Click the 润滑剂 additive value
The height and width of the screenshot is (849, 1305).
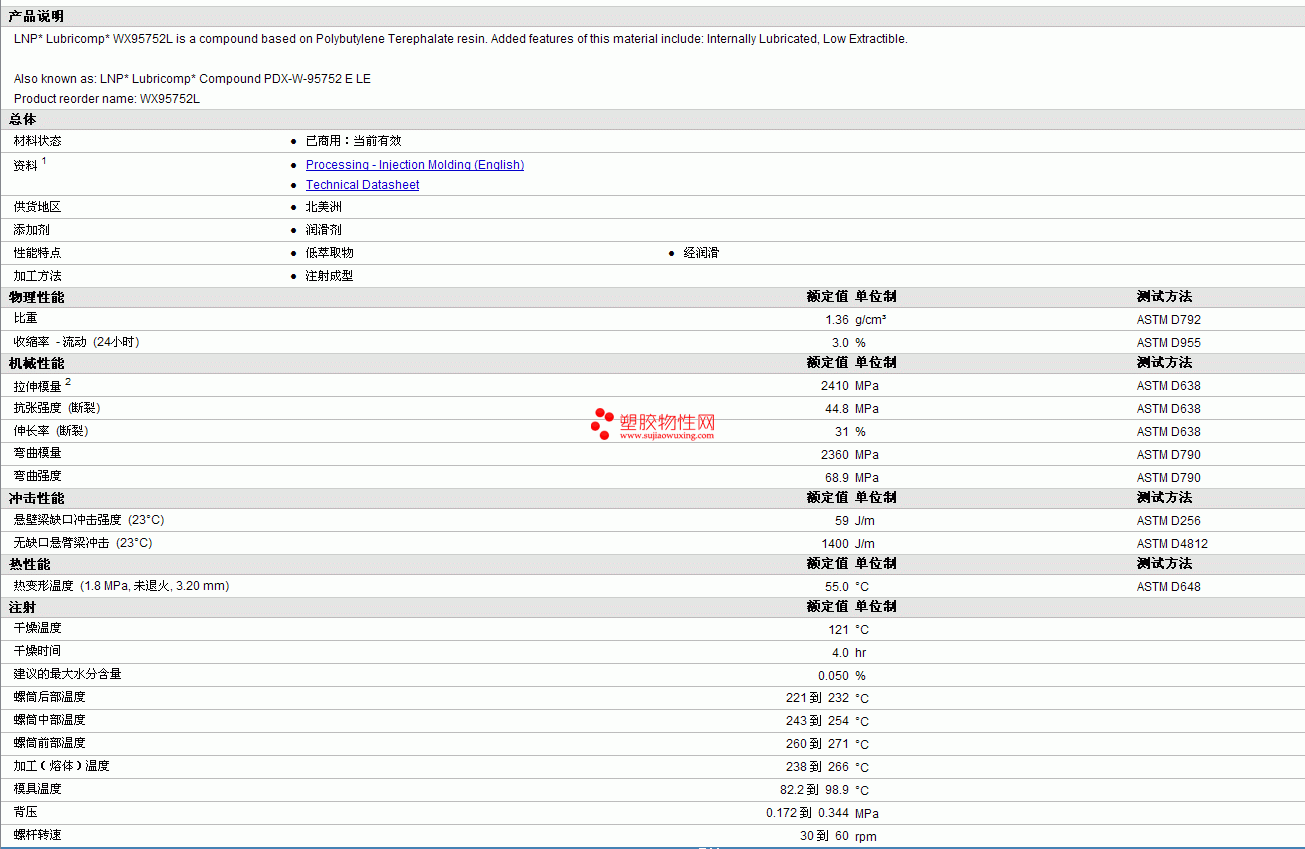[323, 230]
